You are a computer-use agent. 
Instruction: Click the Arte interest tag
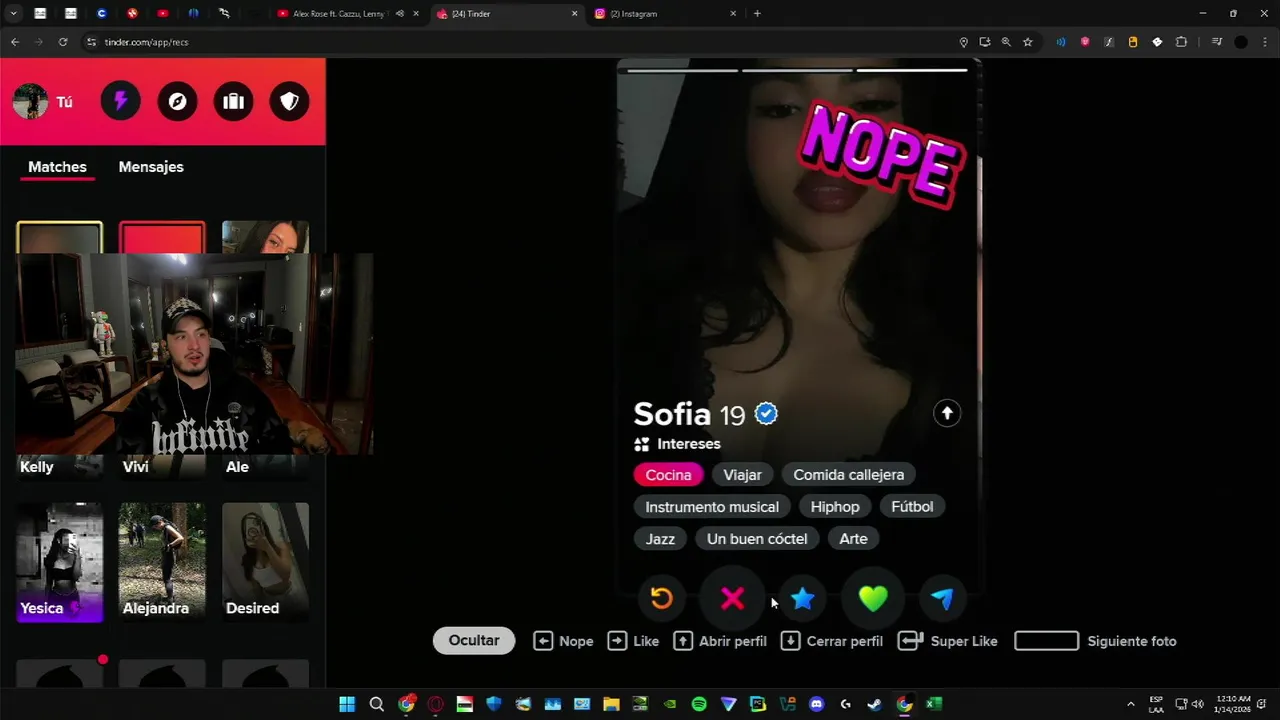point(853,539)
